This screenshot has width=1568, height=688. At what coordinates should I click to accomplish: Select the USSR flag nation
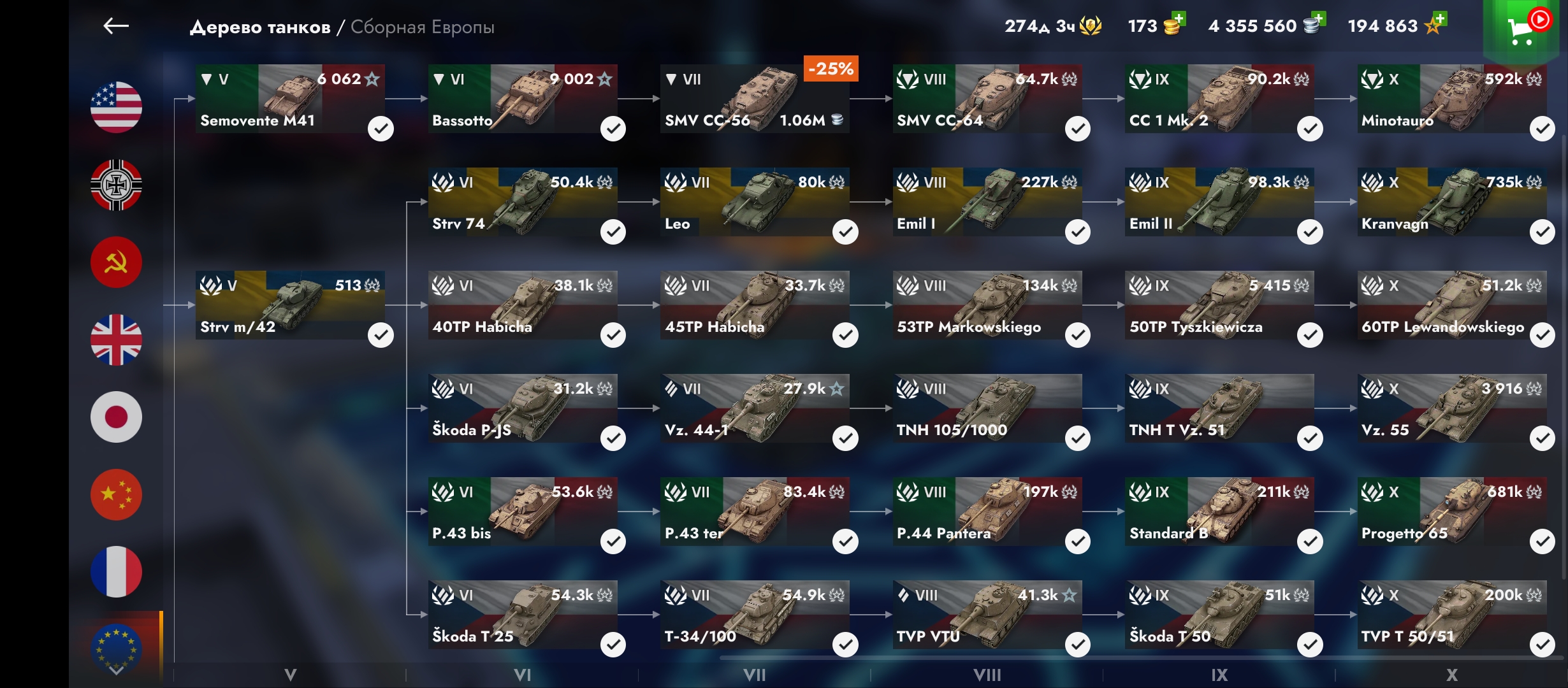pyautogui.click(x=116, y=262)
